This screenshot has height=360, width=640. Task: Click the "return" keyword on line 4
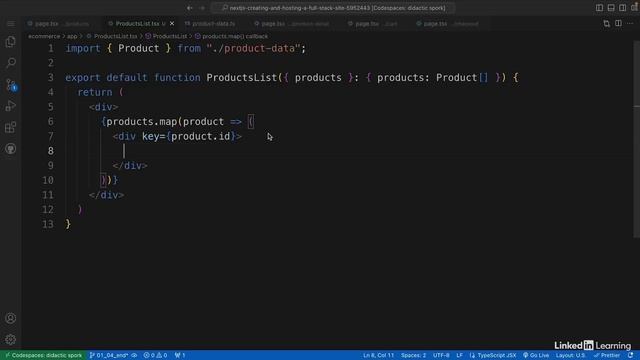point(95,92)
